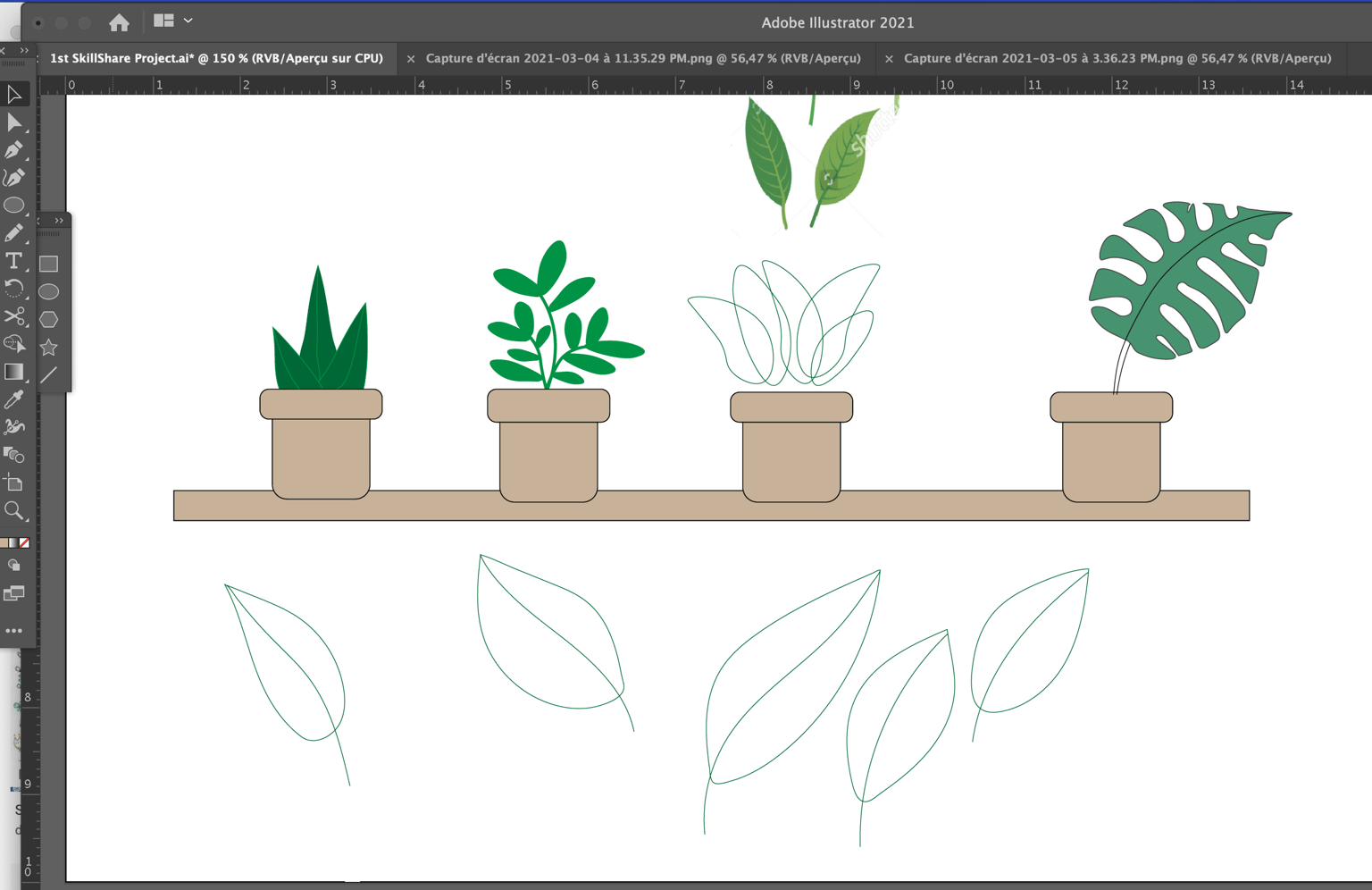Pick Rectangle in floating shape panel

coord(49,264)
